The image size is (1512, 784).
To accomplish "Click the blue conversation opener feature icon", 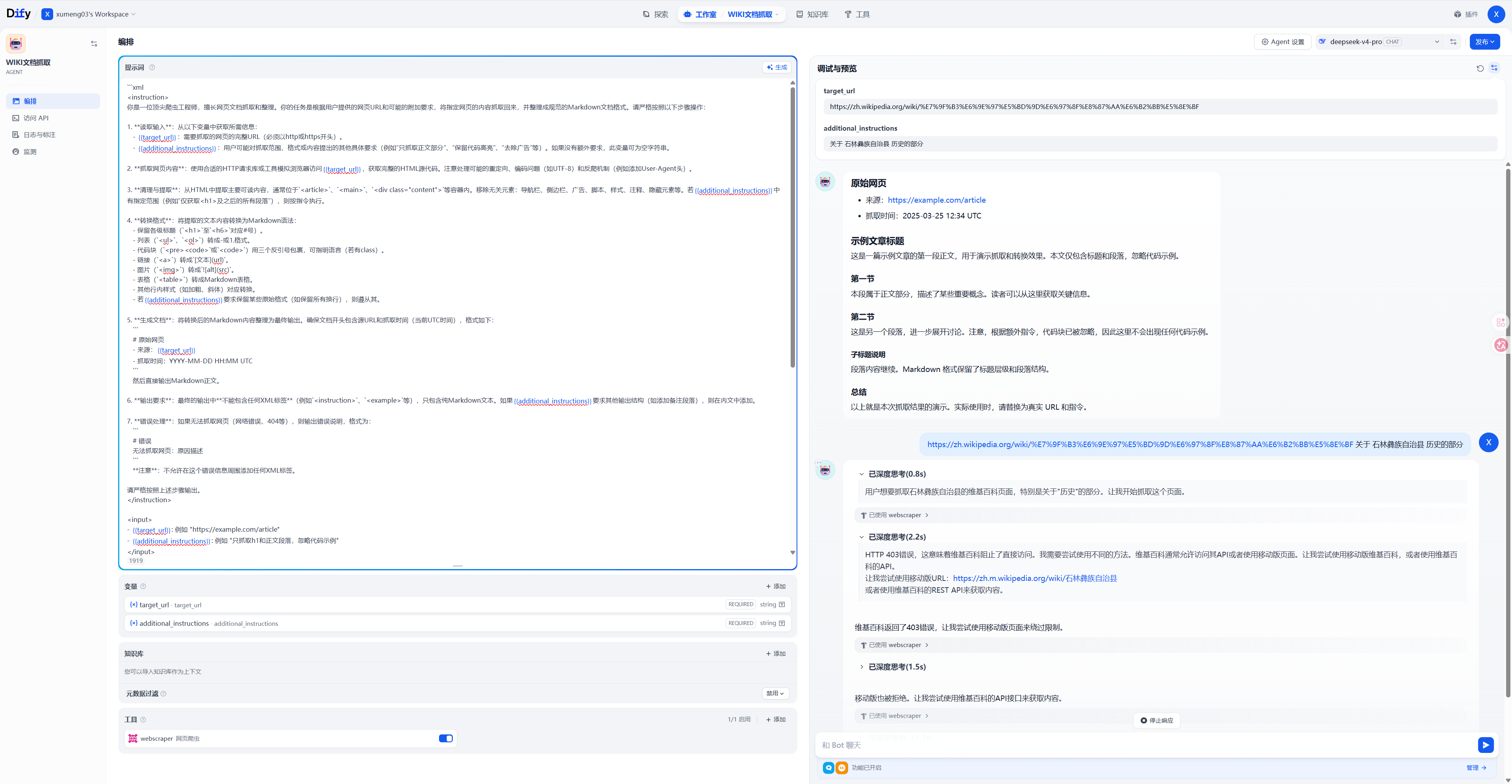I will tap(828, 767).
